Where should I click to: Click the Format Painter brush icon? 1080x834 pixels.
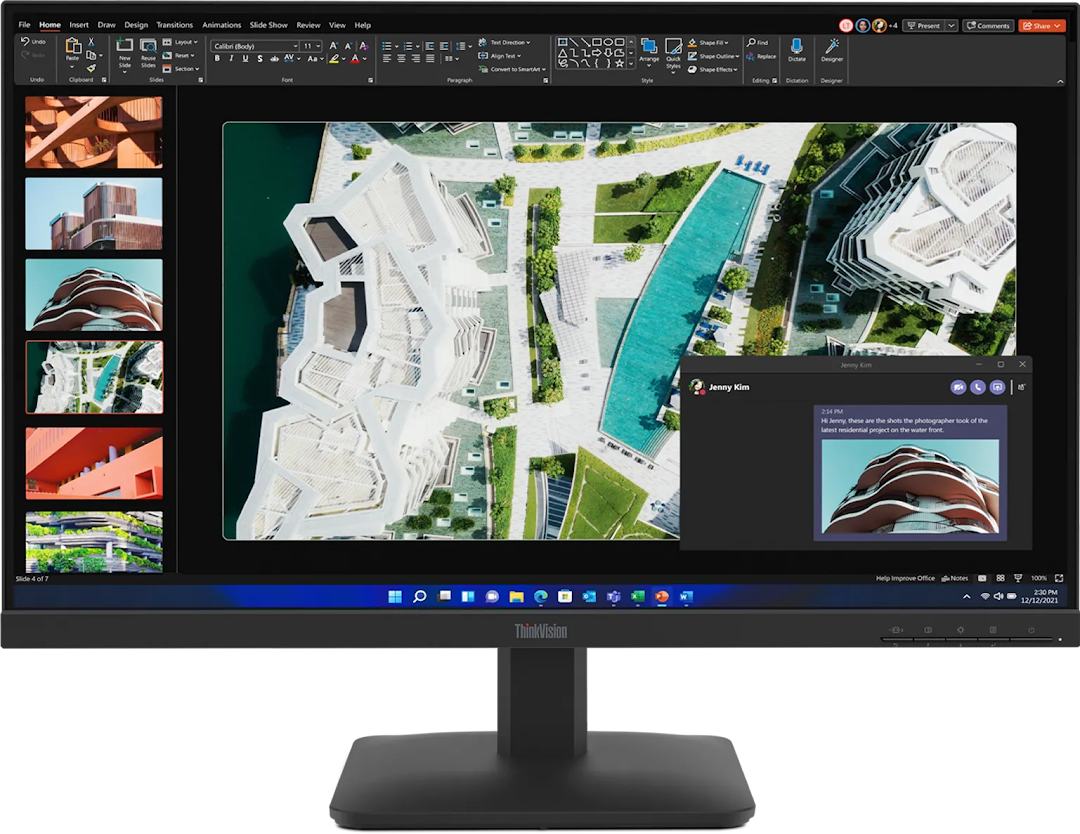[x=90, y=68]
